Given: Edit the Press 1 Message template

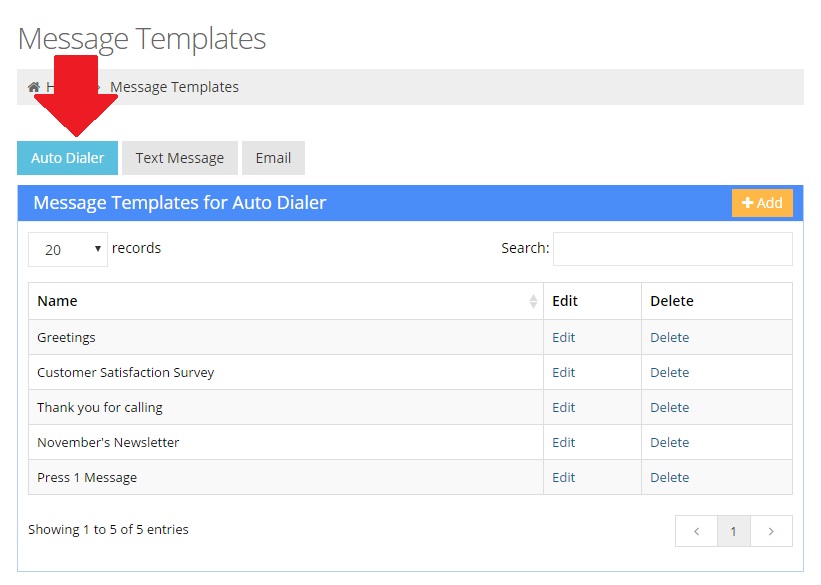Looking at the screenshot, I should [x=563, y=477].
